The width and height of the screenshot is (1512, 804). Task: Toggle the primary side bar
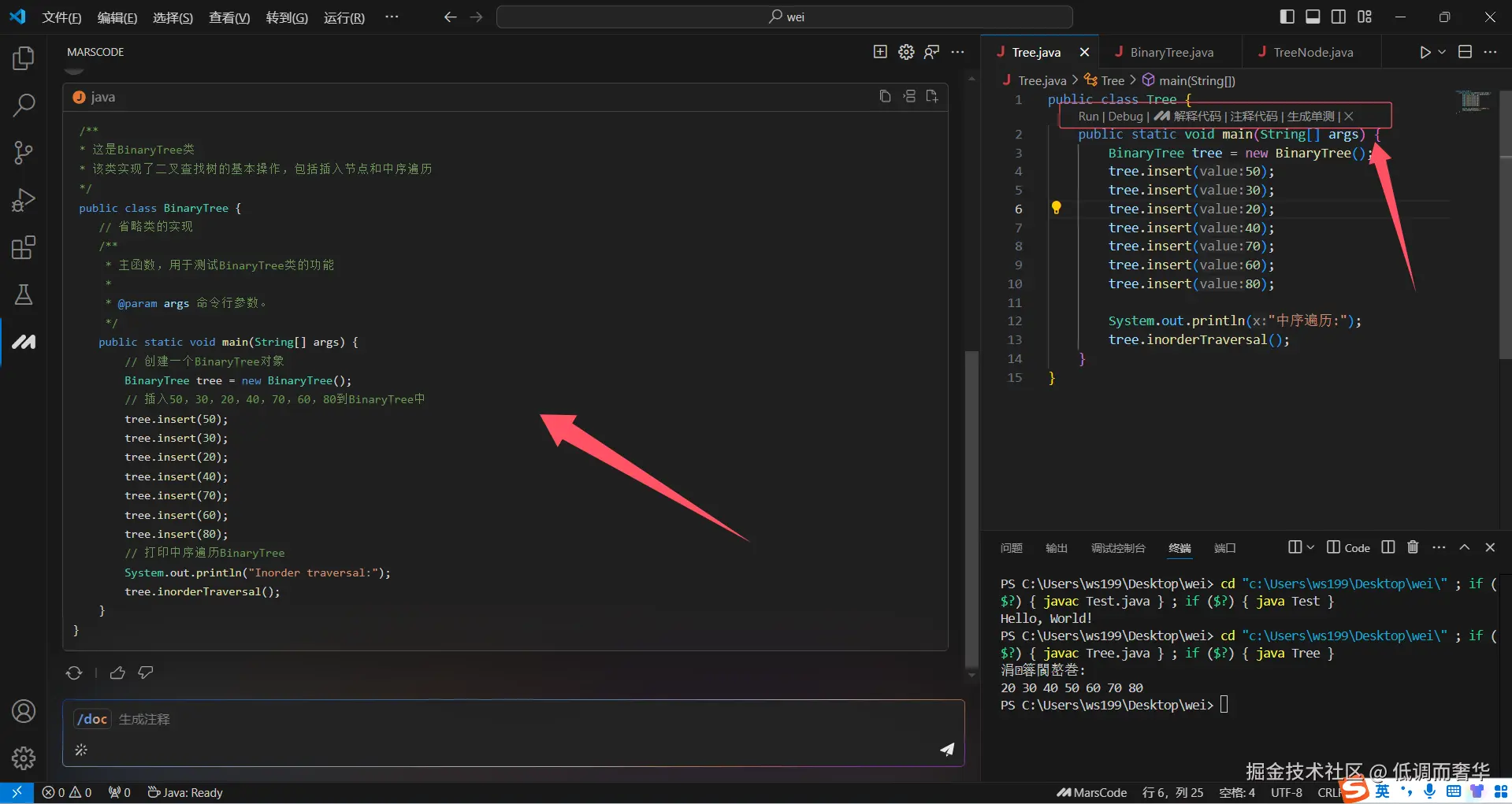point(1287,17)
